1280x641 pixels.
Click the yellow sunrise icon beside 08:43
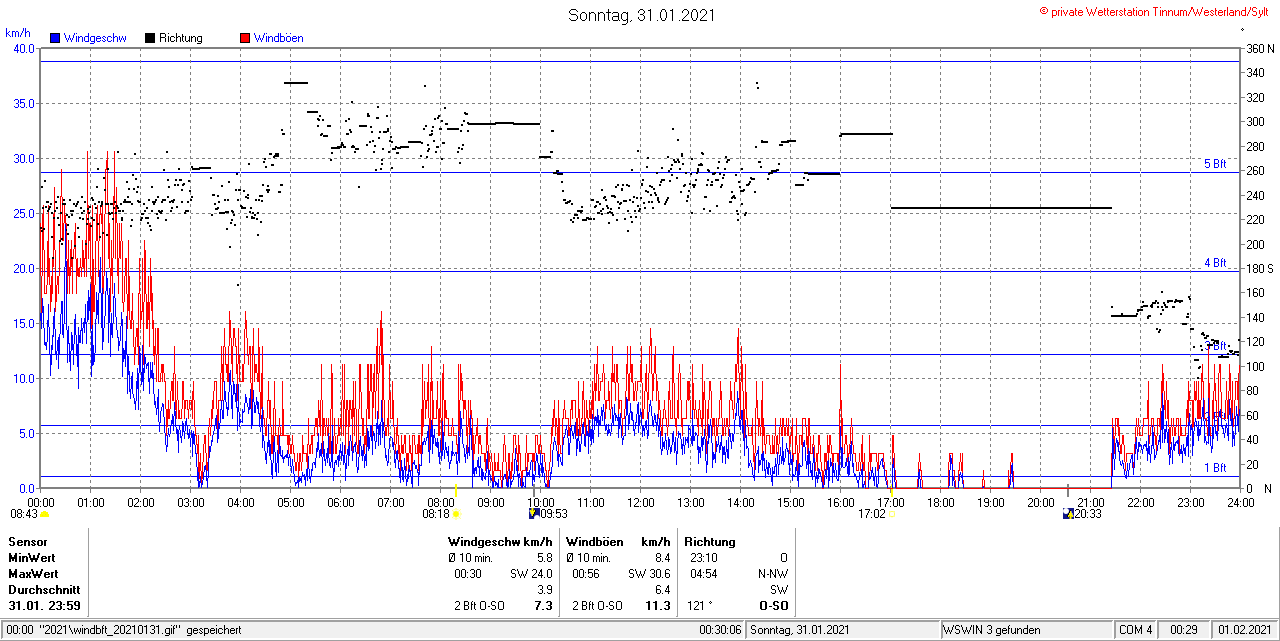[x=45, y=514]
